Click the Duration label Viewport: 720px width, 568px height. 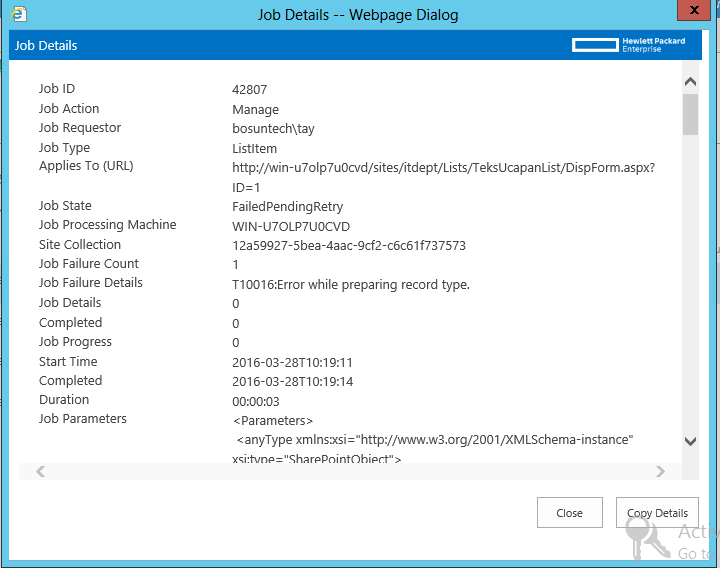(x=64, y=400)
